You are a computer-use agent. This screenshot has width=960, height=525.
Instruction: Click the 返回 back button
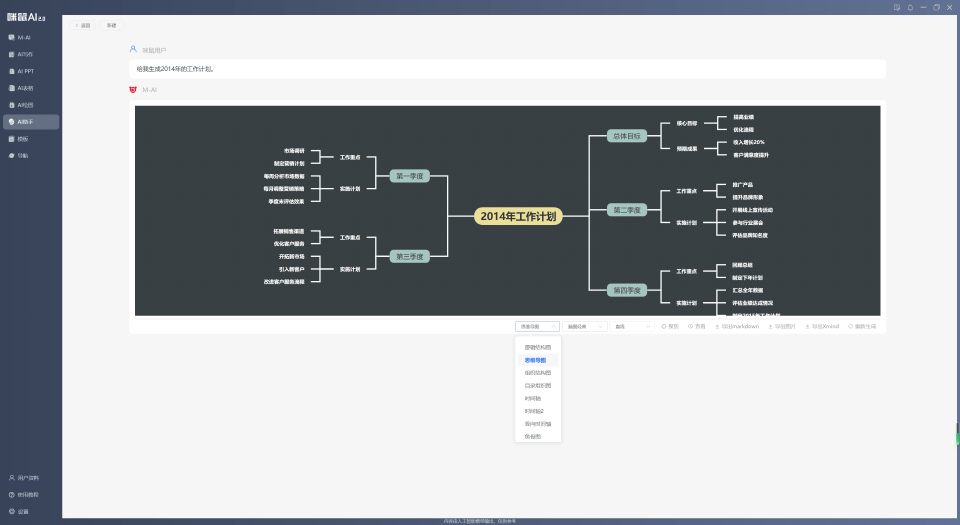[x=84, y=25]
